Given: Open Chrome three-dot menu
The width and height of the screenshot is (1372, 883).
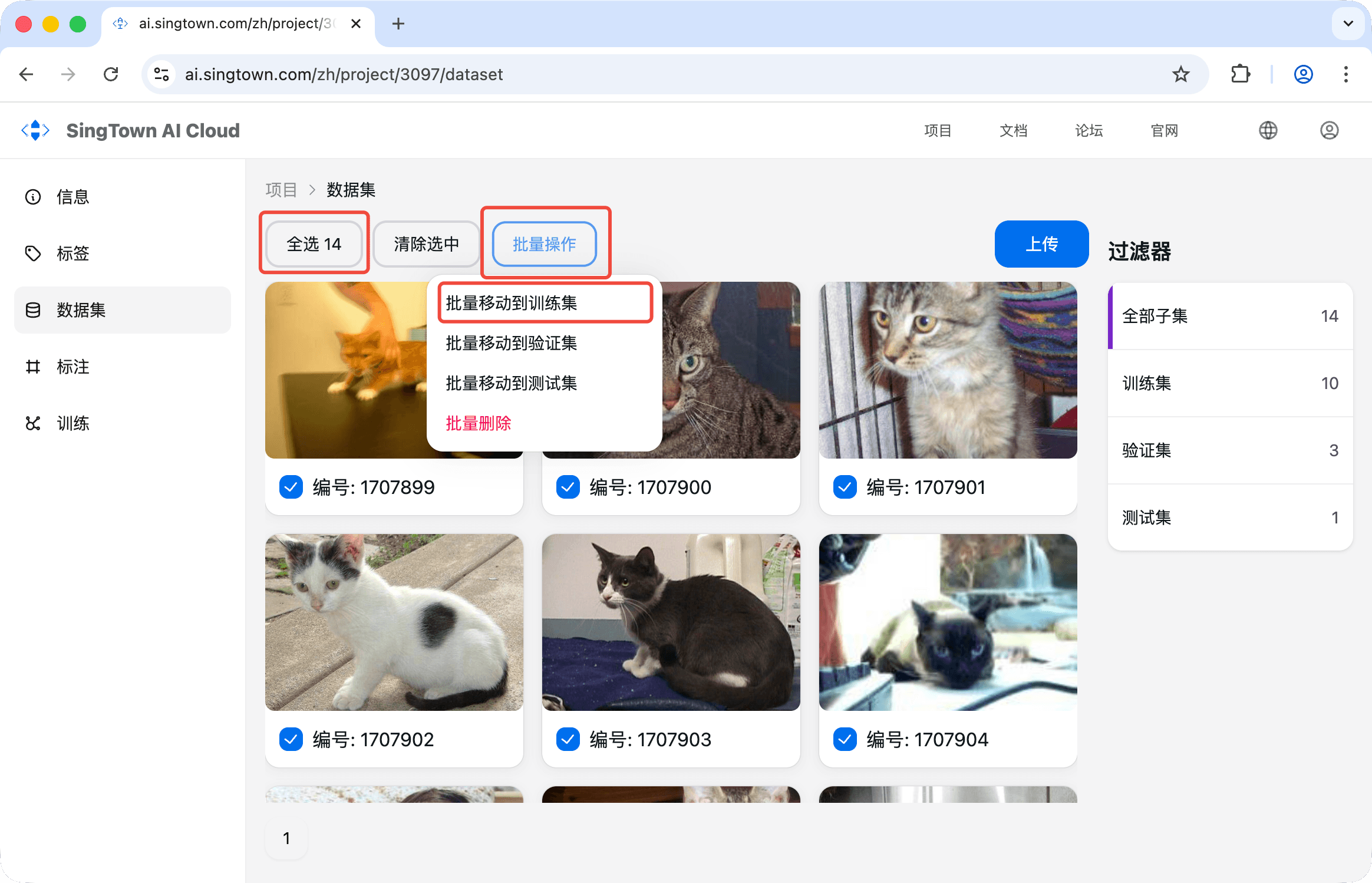Looking at the screenshot, I should 1345,74.
